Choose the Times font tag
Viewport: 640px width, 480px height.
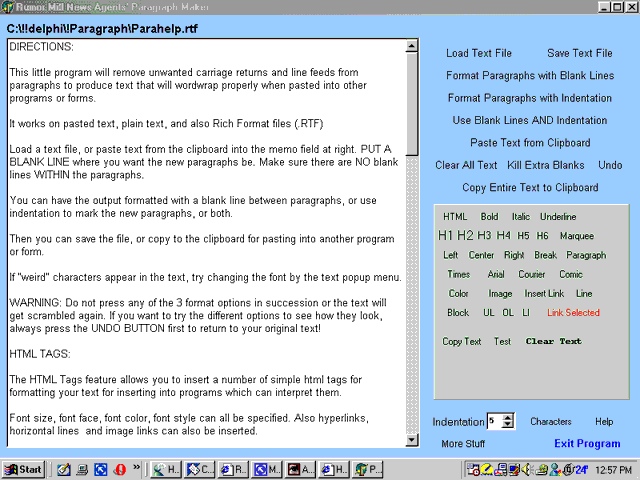pos(459,274)
